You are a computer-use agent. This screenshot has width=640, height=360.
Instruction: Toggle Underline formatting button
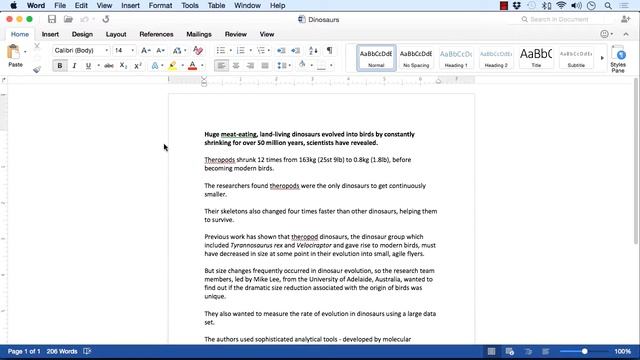point(88,66)
